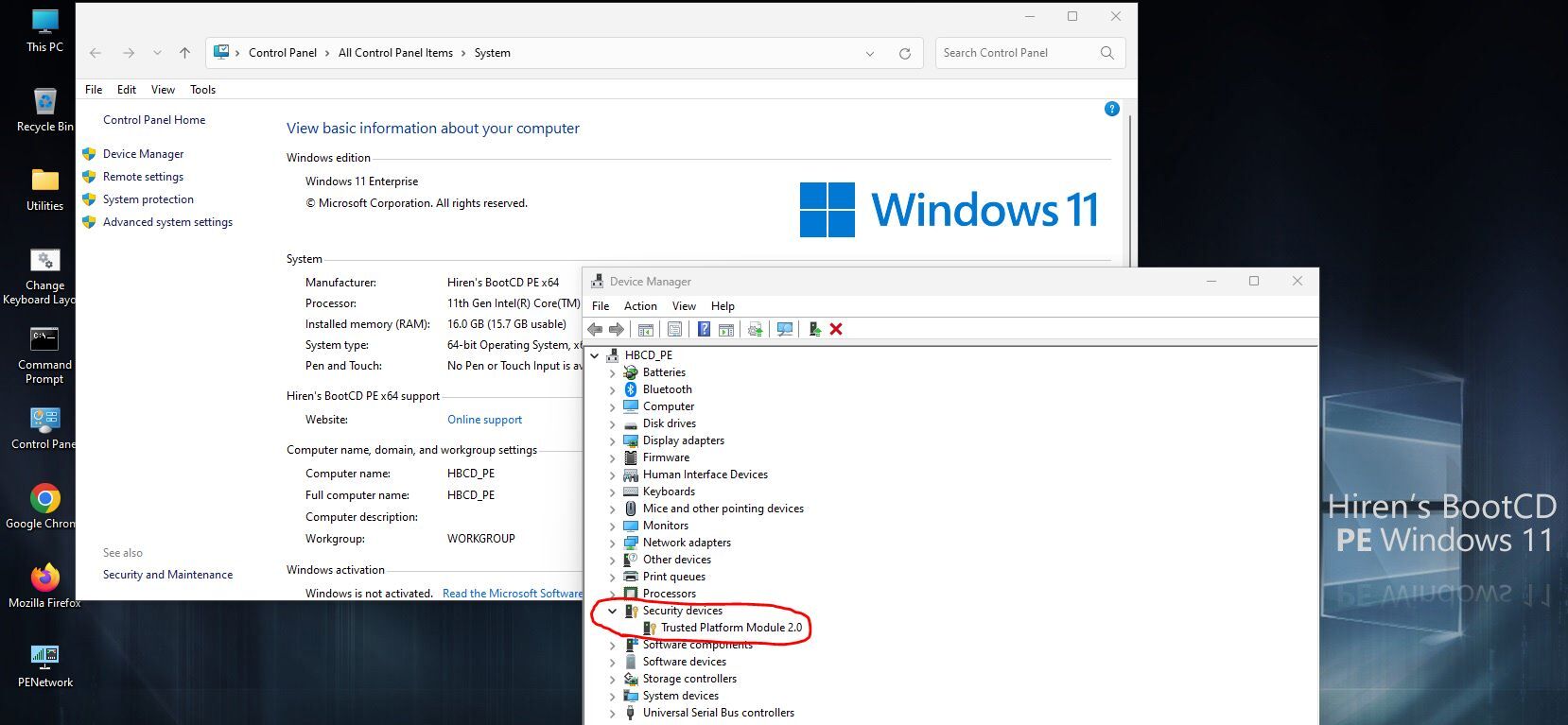
Task: Open the address bar history dropdown
Action: pos(870,54)
